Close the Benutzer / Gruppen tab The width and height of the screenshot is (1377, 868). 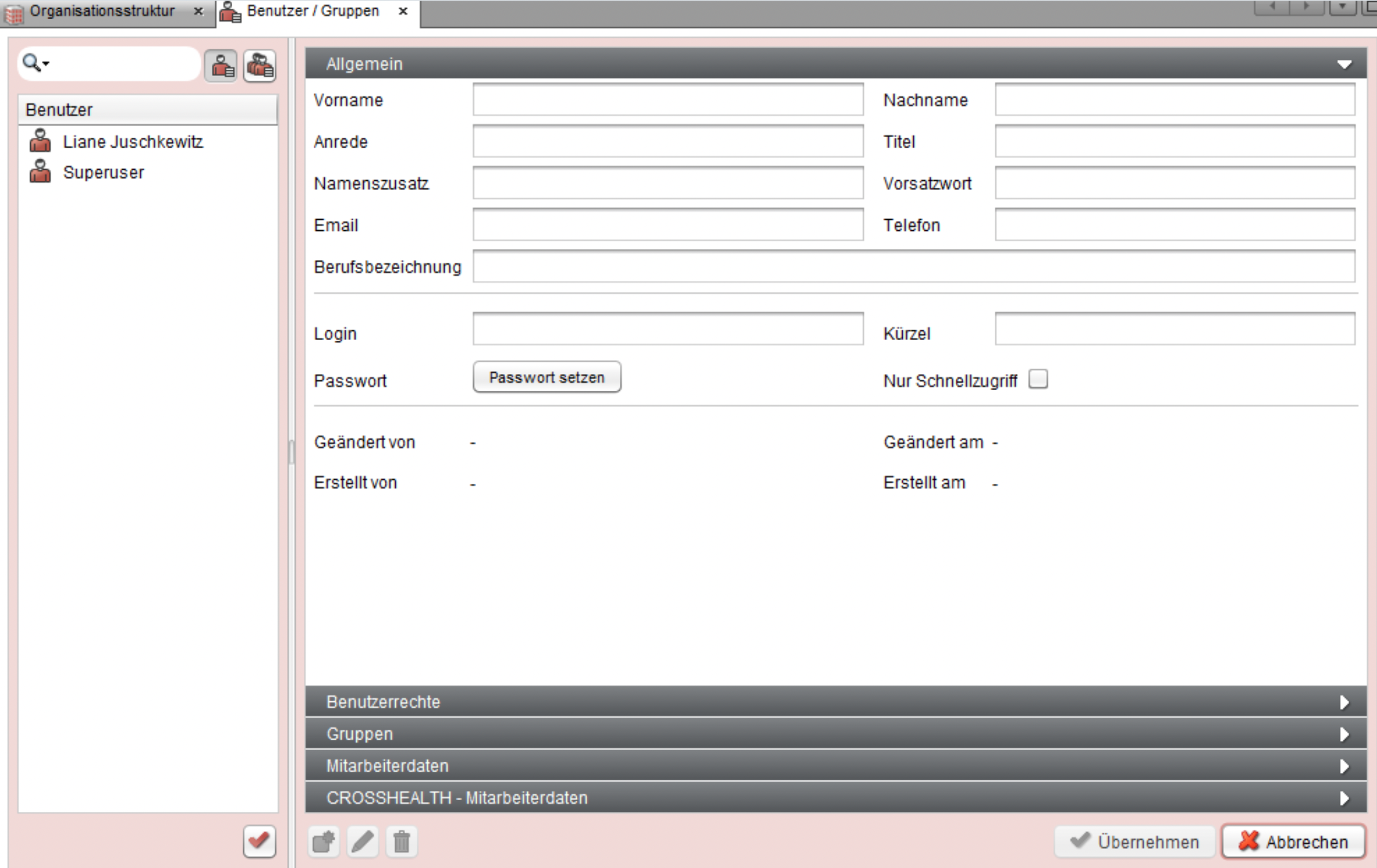coord(403,11)
